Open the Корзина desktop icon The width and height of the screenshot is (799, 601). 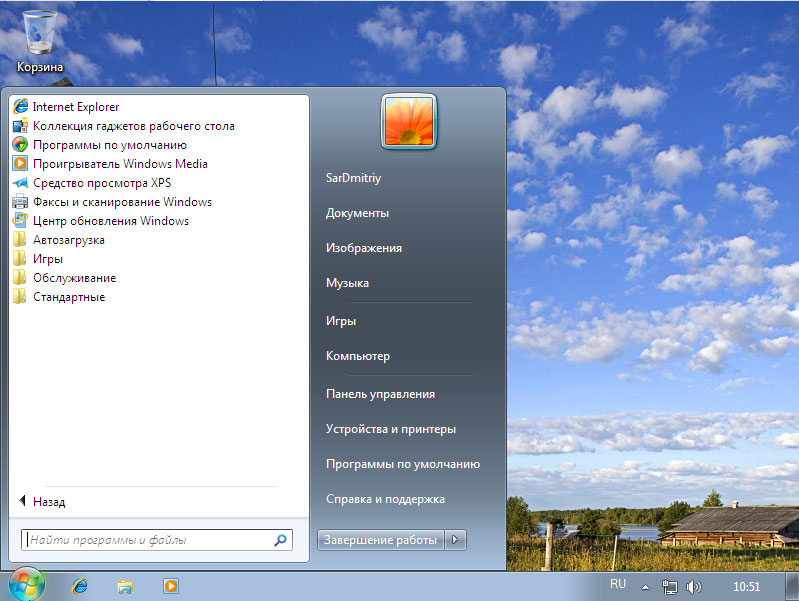(40, 40)
